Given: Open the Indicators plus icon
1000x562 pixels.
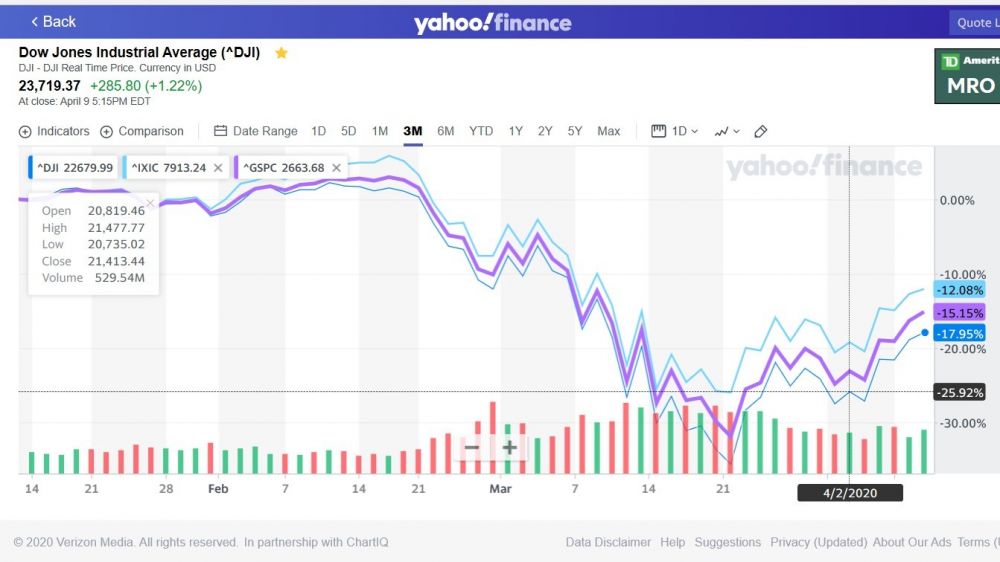Looking at the screenshot, I should [25, 131].
